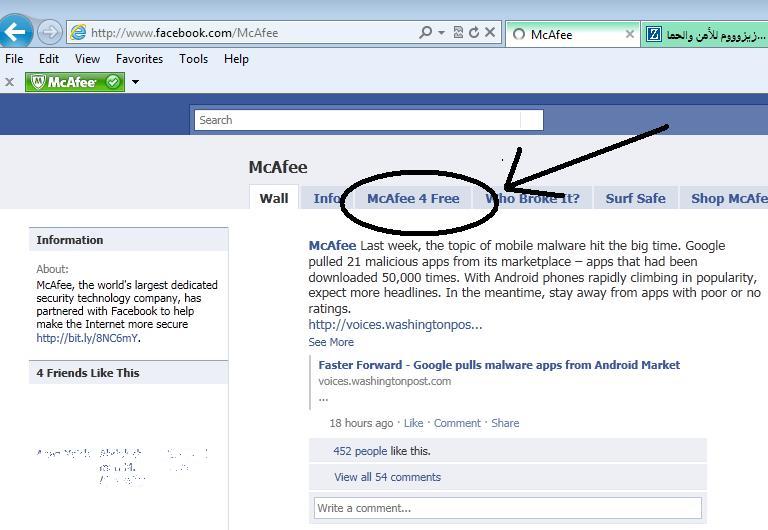Refresh the page with the reload icon
Viewport: 768px width, 530px height.
point(474,32)
